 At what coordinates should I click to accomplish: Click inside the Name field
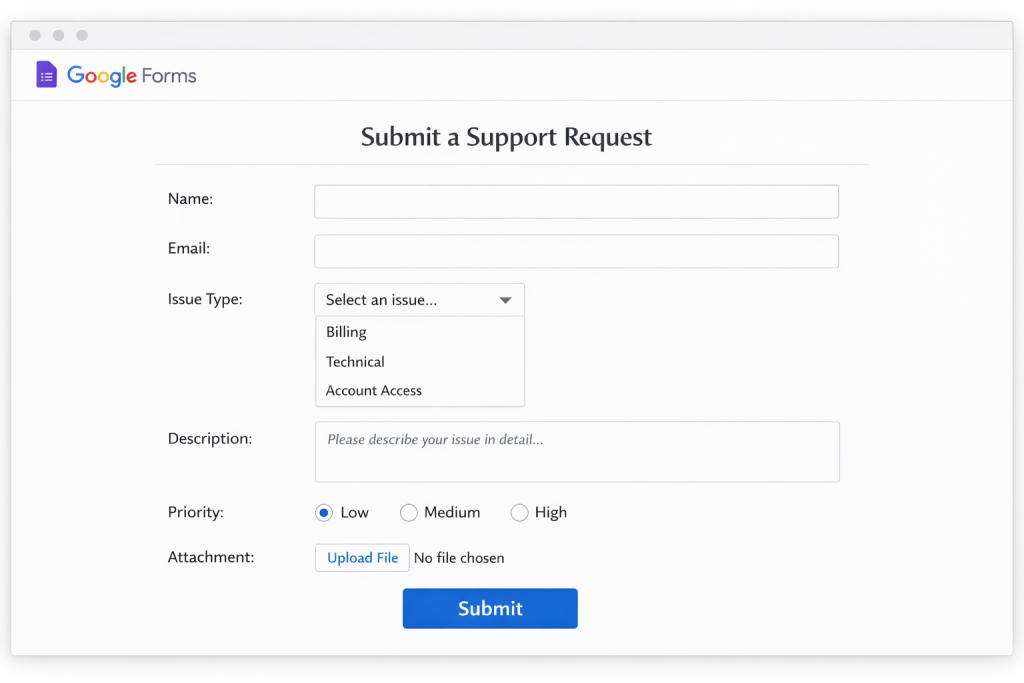[x=576, y=201]
